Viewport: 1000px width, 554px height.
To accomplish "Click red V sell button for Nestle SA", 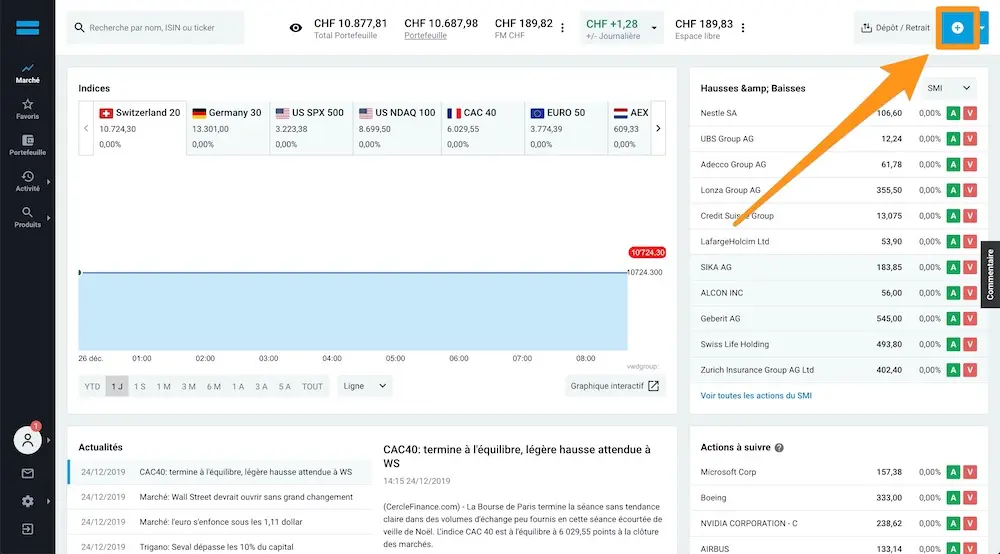I will tap(970, 113).
